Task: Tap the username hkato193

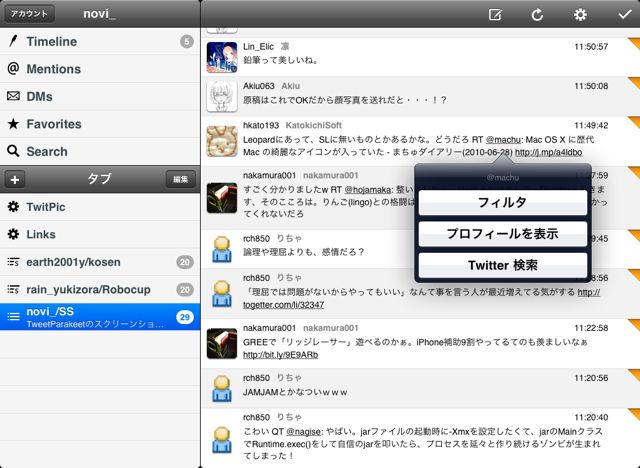Action: click(x=261, y=125)
